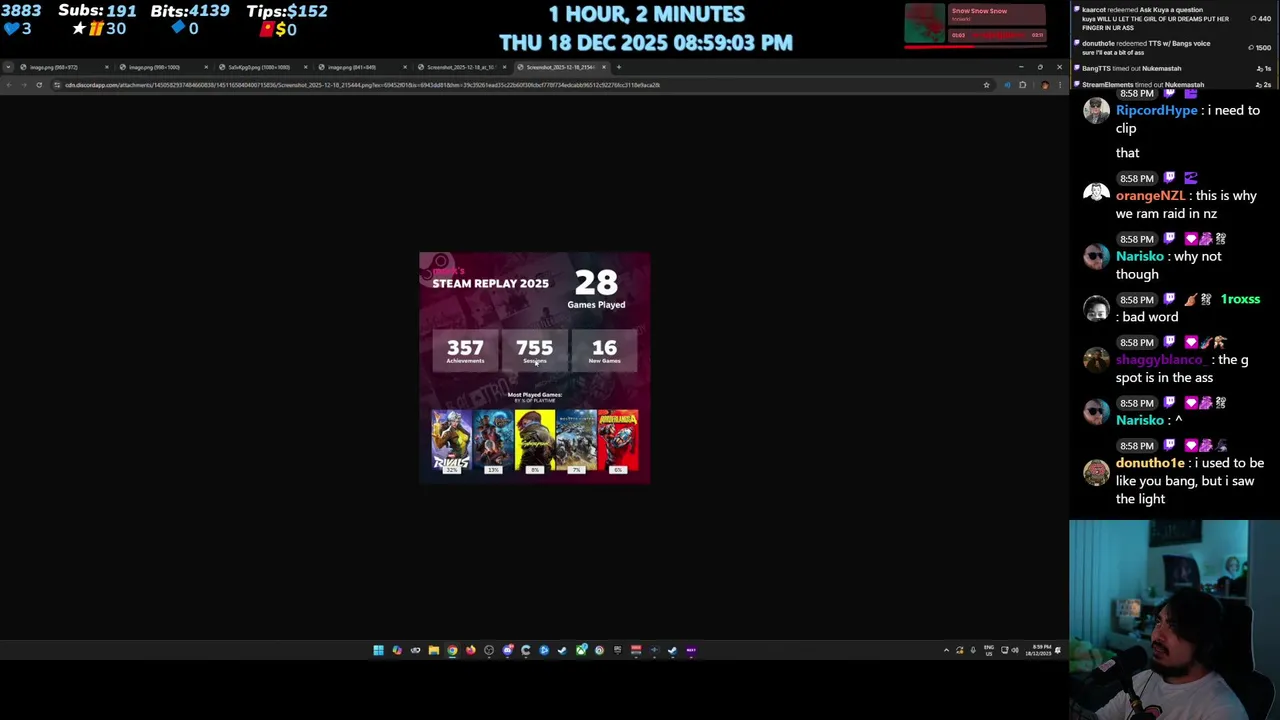This screenshot has height=720, width=1280.
Task: Open the browser extensions icon
Action: (x=1022, y=85)
